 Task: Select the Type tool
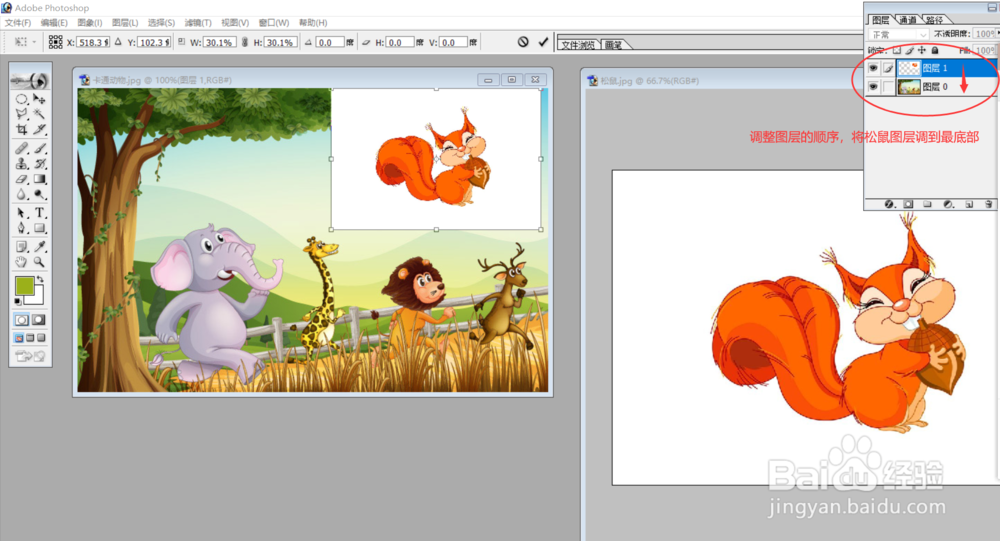pyautogui.click(x=40, y=213)
